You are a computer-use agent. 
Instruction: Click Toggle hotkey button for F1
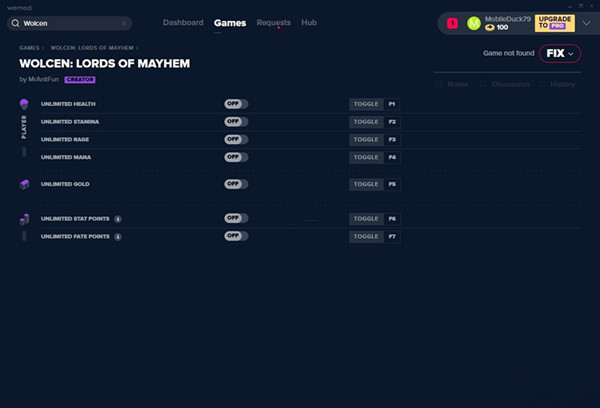[x=366, y=104]
